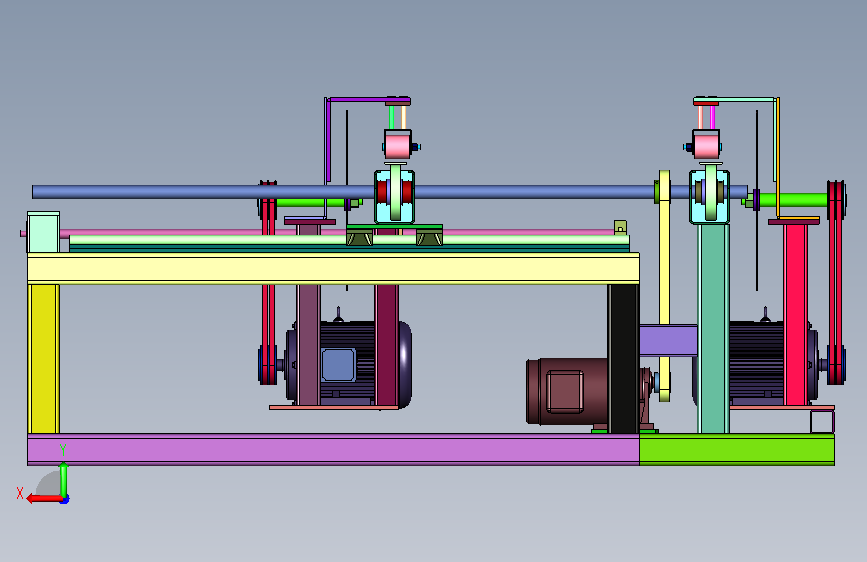Select the dark green carriage plate under left roller
The width and height of the screenshot is (867, 562).
(394, 227)
